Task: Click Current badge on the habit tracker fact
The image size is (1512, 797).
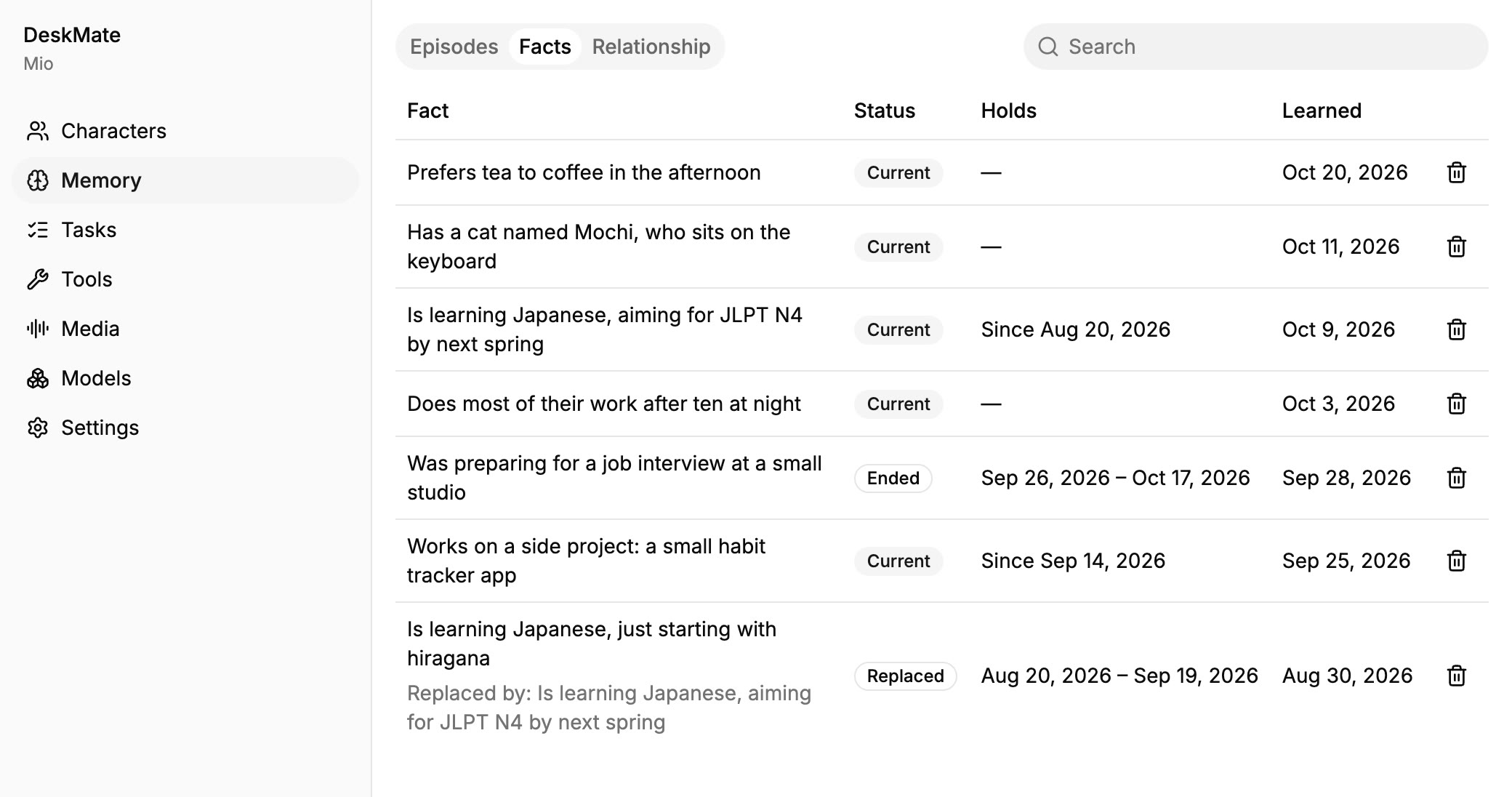Action: click(x=898, y=561)
